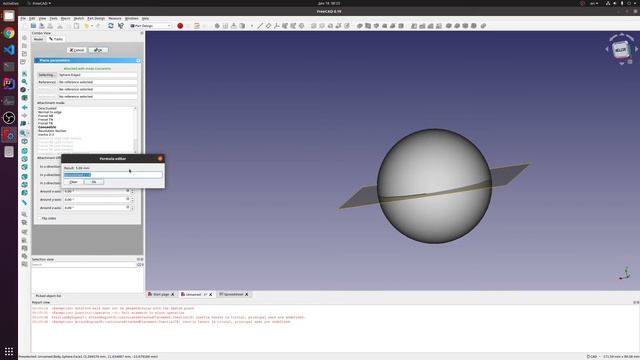Collapse the Plane parameters panel
The image size is (640, 360).
click(x=138, y=60)
